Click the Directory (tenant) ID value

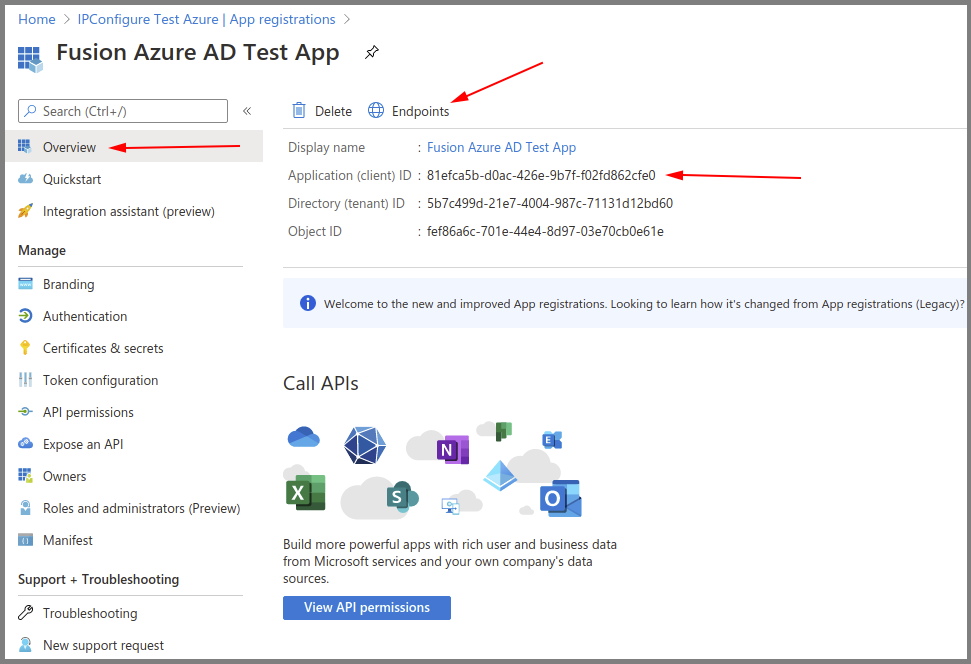point(549,203)
